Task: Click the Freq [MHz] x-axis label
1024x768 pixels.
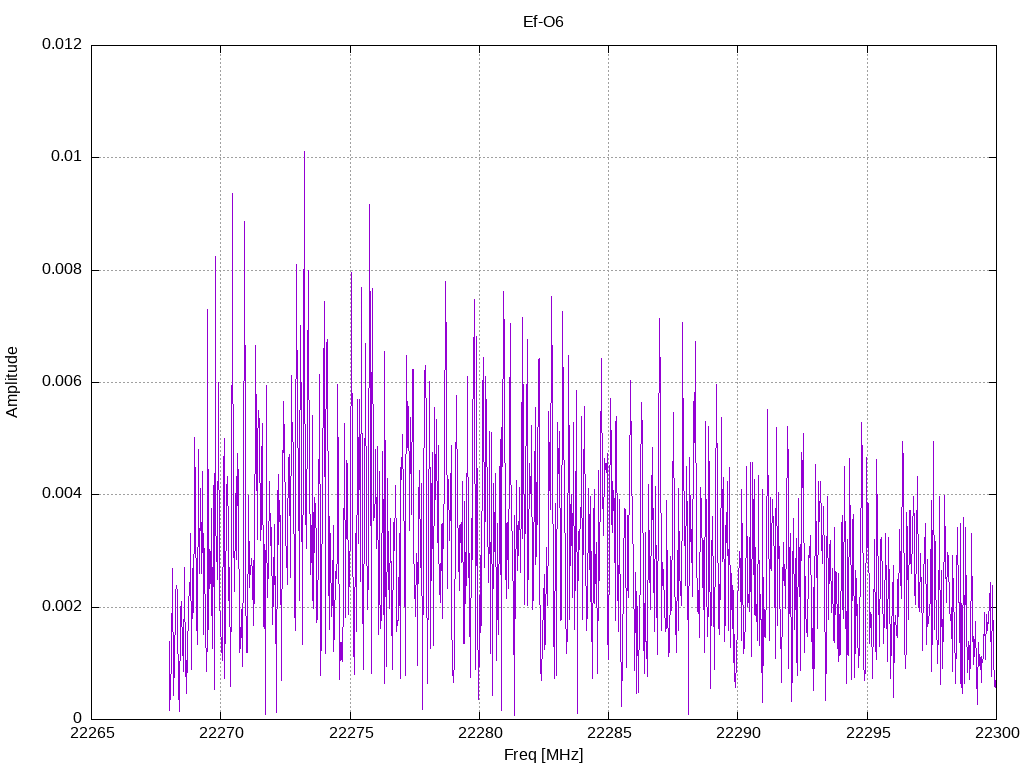Action: (543, 755)
